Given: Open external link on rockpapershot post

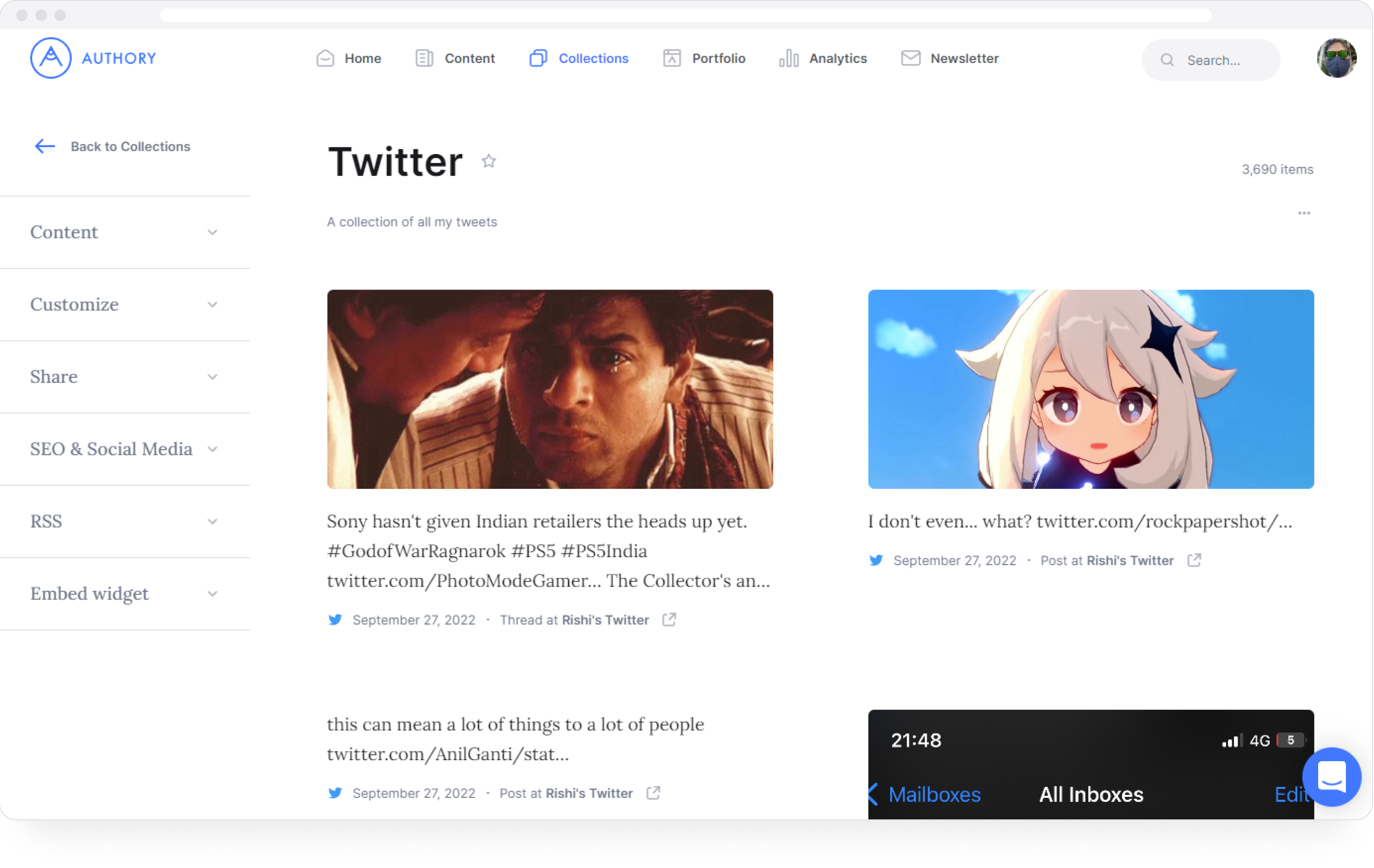Looking at the screenshot, I should (1194, 560).
